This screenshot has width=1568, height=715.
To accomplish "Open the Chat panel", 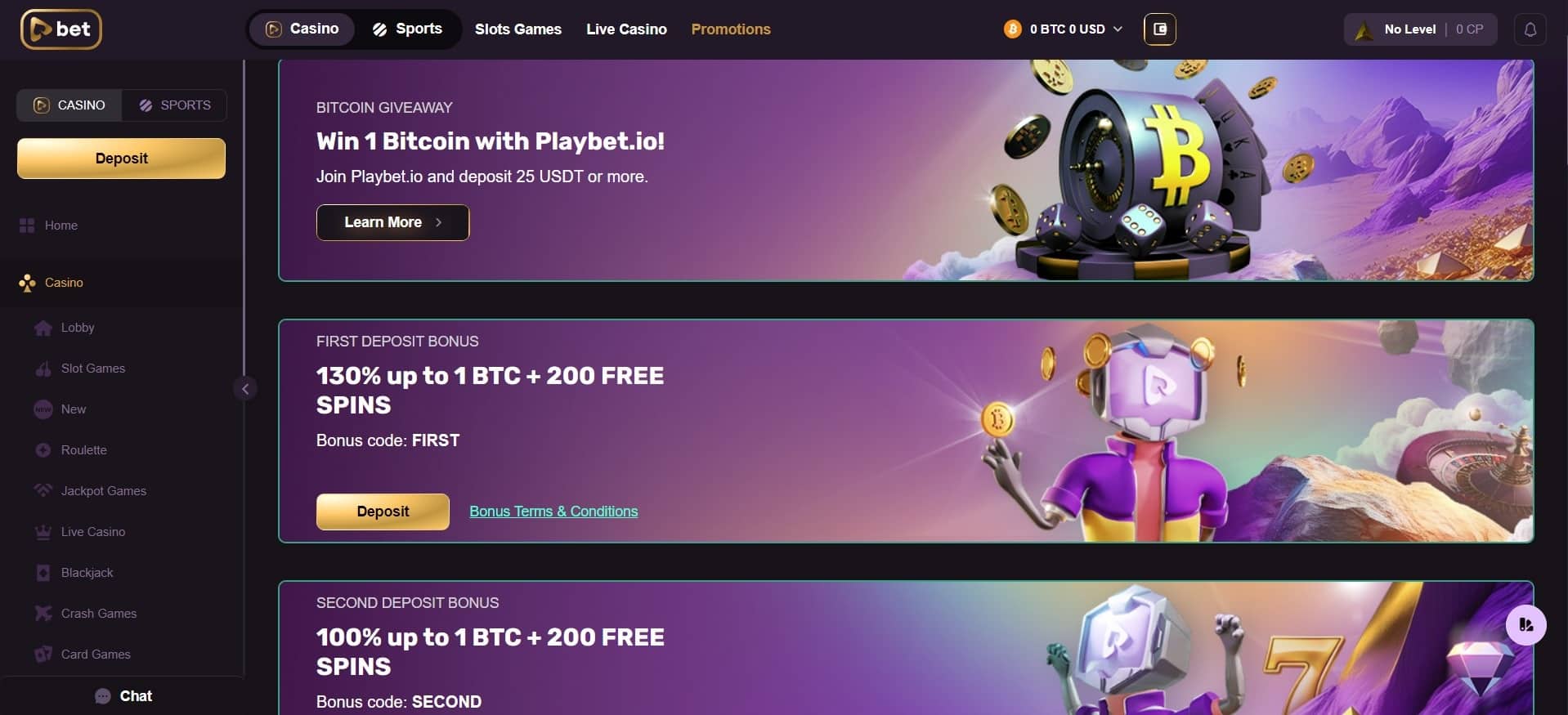I will (x=123, y=696).
